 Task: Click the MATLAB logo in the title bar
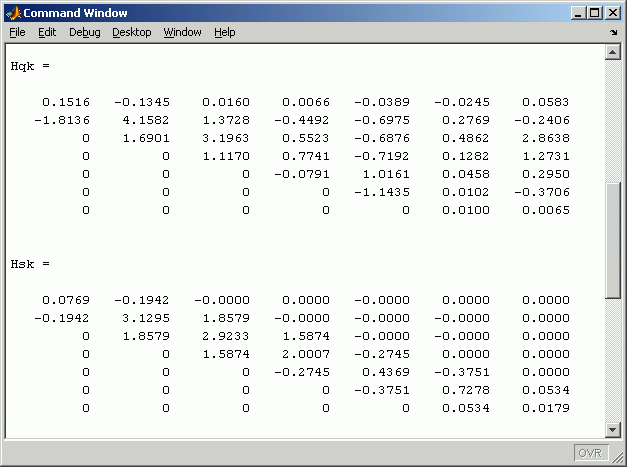click(x=13, y=12)
